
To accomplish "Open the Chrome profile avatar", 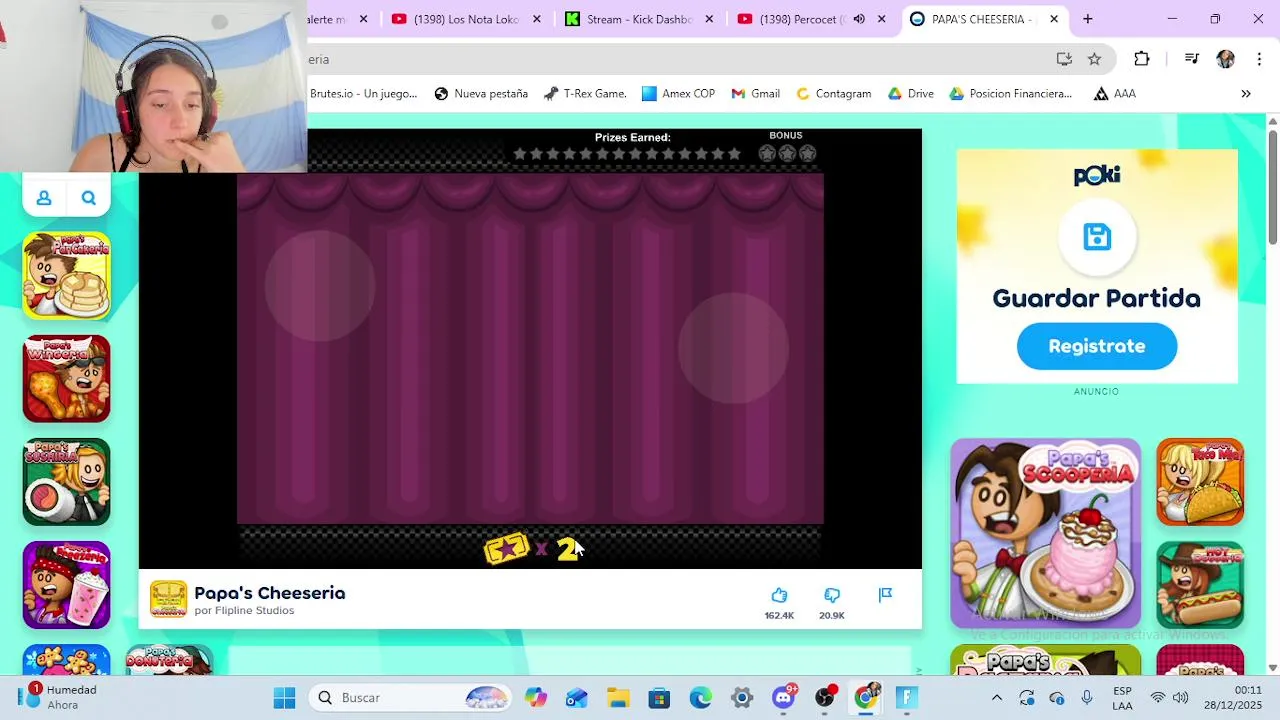I will point(1225,59).
